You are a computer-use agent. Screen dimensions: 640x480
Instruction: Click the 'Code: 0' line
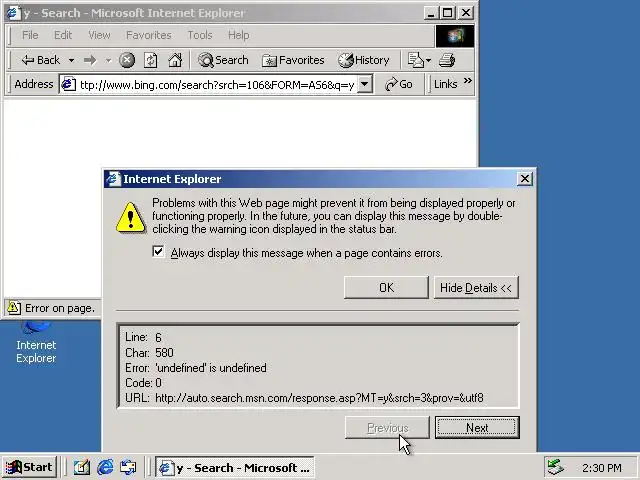tap(143, 383)
